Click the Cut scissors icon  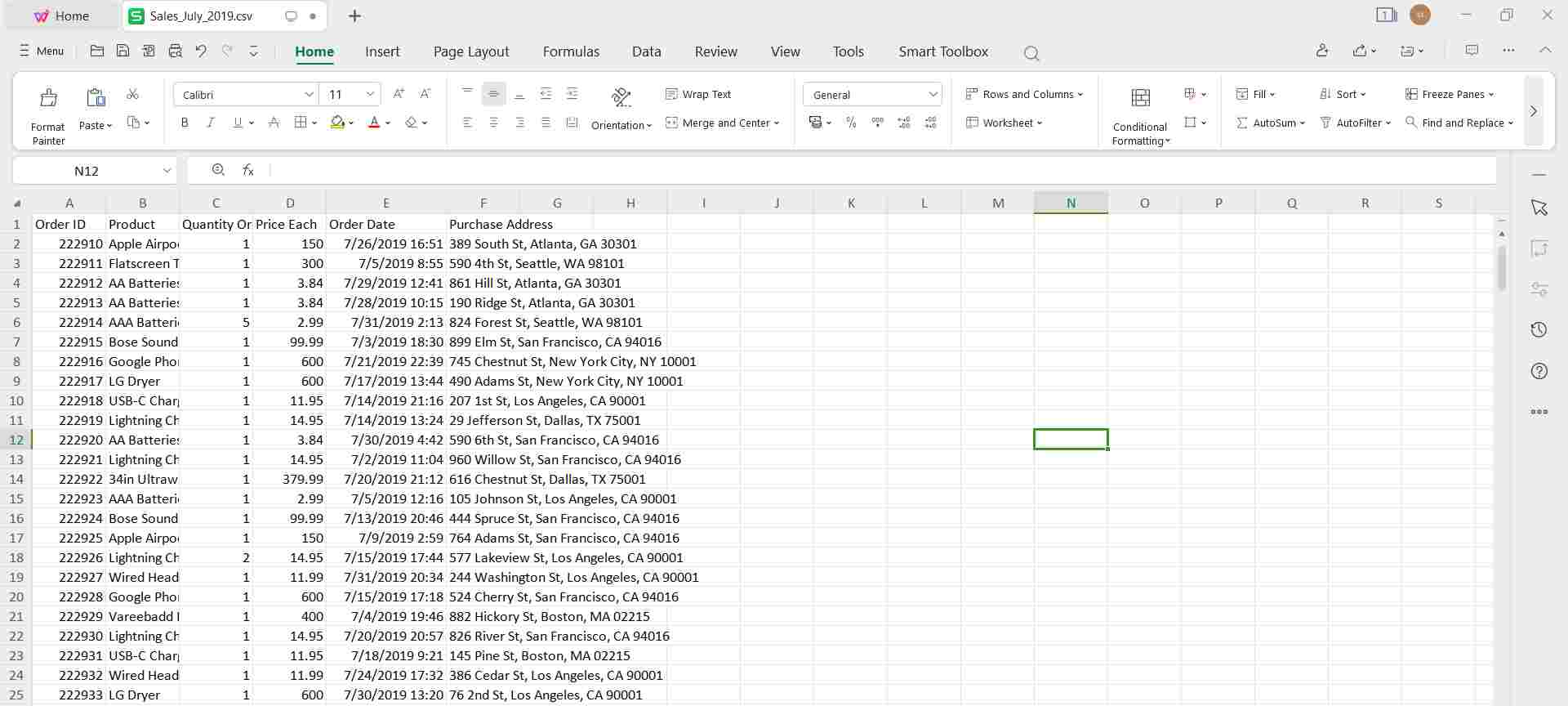[133, 94]
